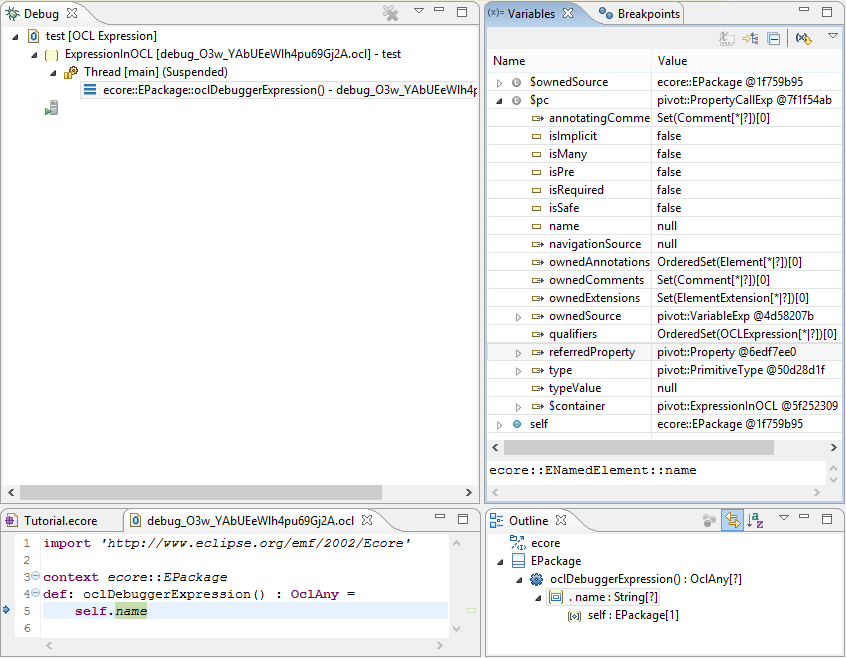Toggle alphabetical sort in Outline toolbar
Screen dimensions: 846x658
point(755,520)
